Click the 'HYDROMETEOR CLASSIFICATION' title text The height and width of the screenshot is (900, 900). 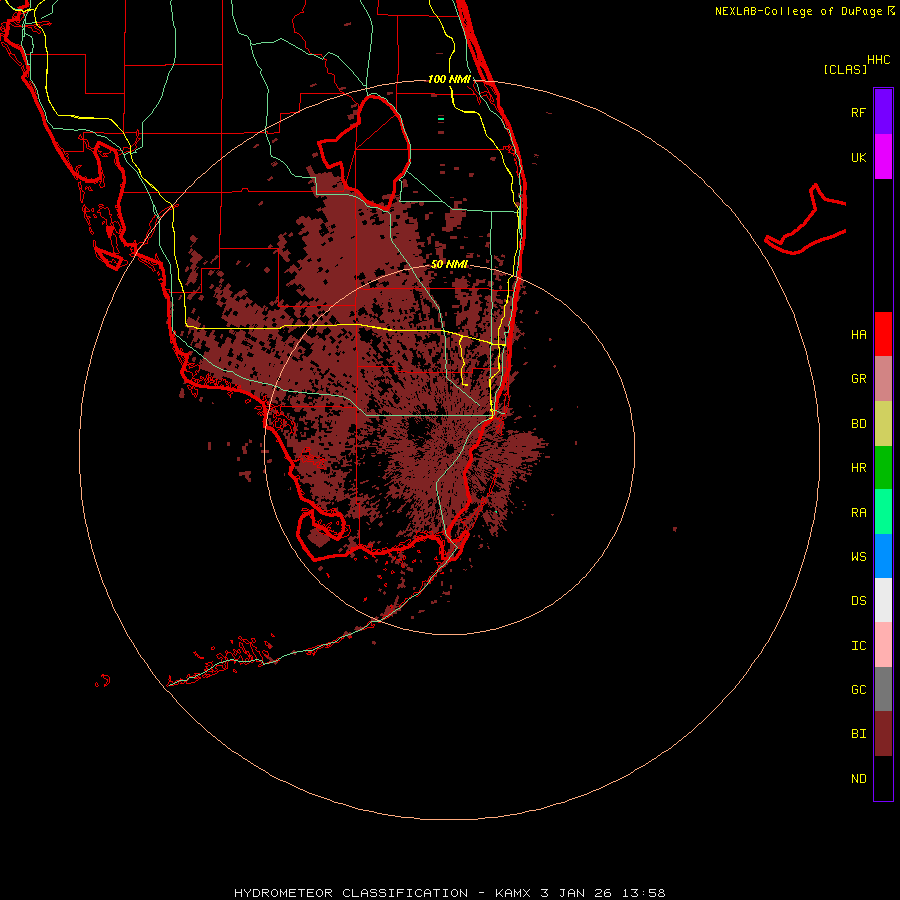[351, 893]
